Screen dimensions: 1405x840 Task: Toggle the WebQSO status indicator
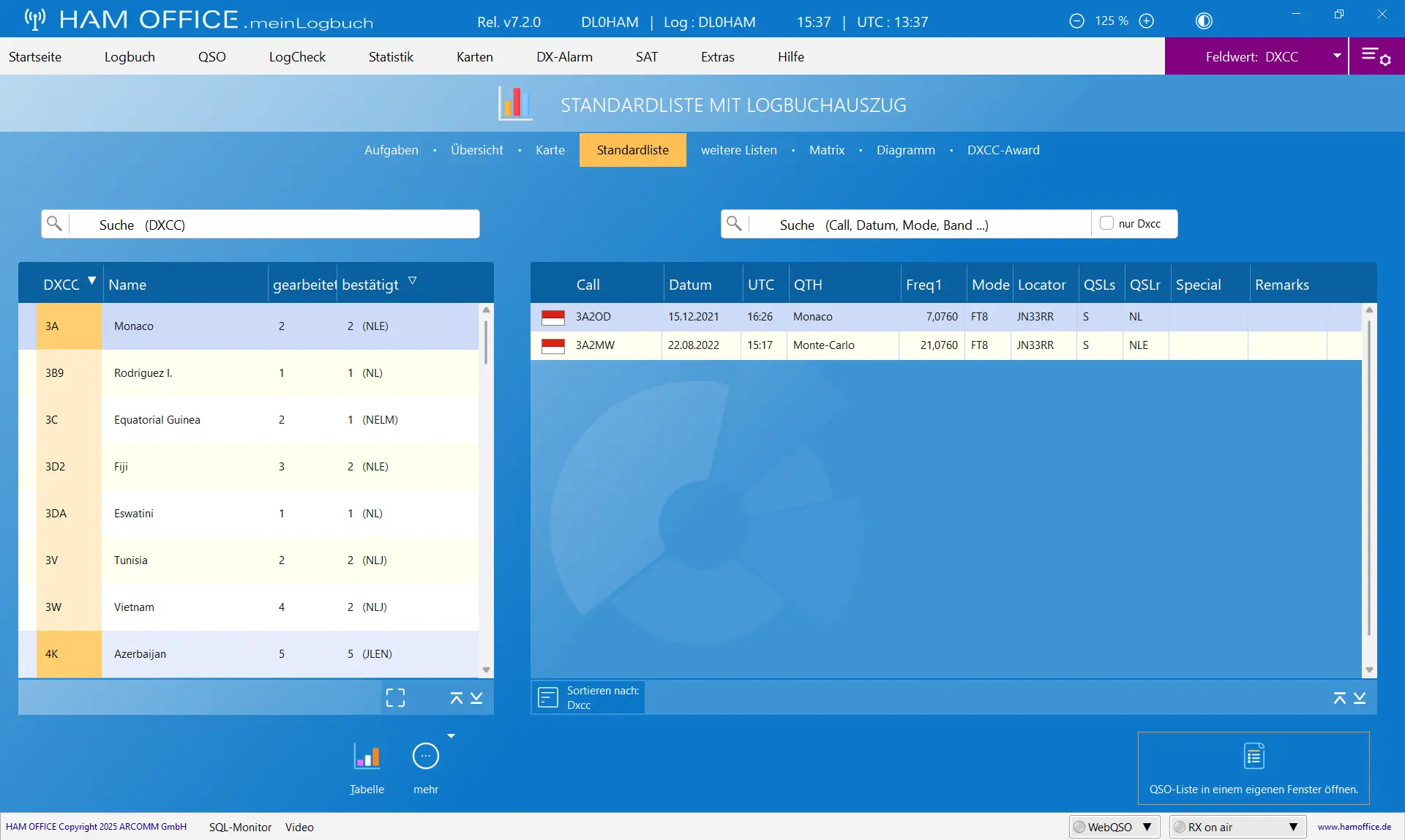coord(1079,827)
